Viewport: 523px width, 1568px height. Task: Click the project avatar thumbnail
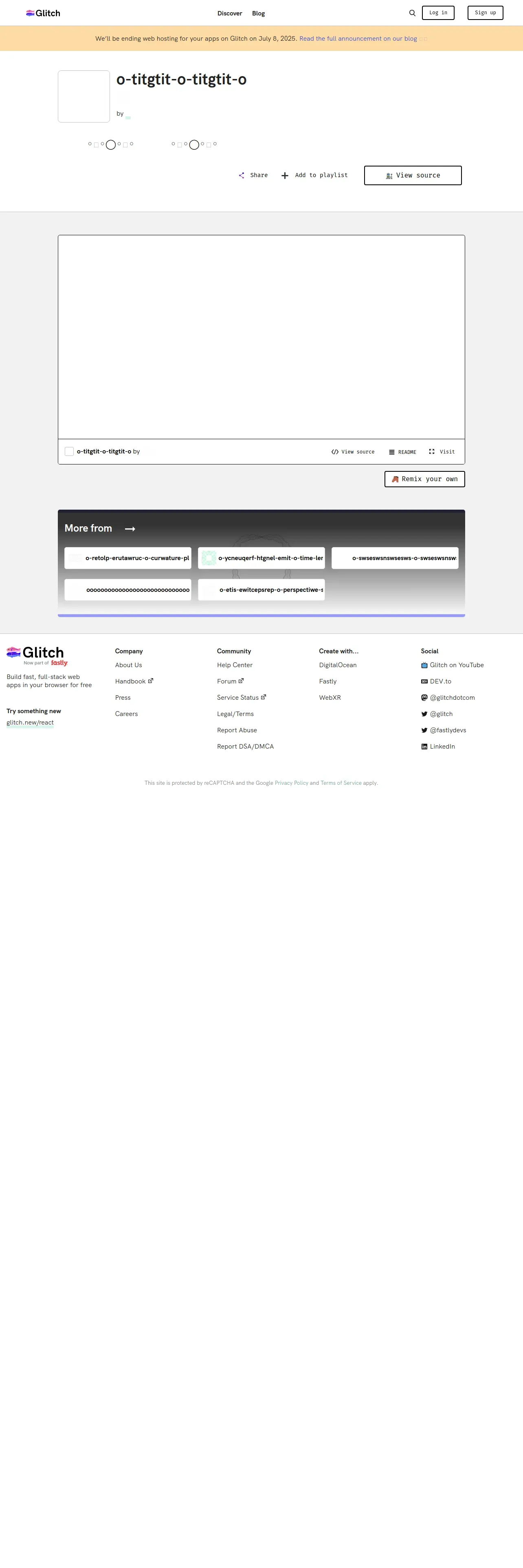click(84, 96)
